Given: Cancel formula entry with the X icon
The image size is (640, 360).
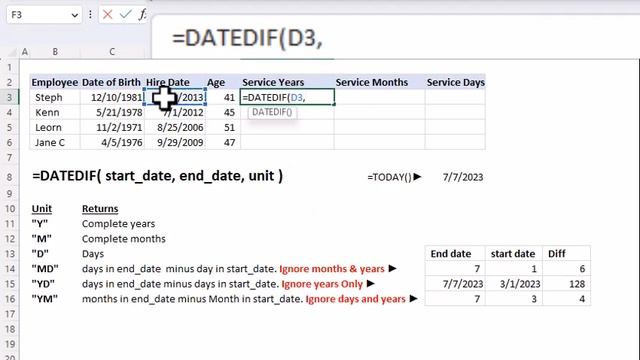Looking at the screenshot, I should pyautogui.click(x=107, y=15).
